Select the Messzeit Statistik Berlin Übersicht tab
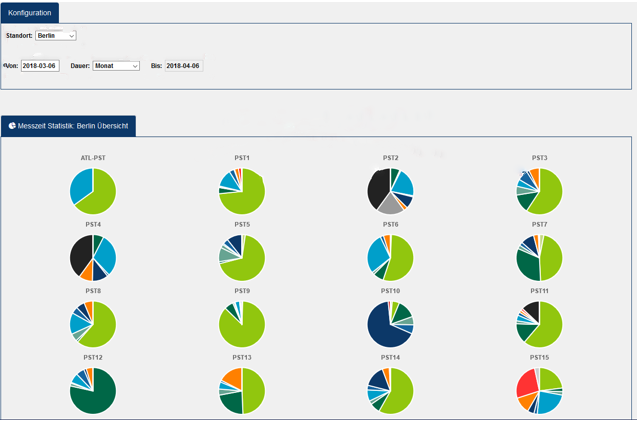This screenshot has width=641, height=426. [68, 126]
